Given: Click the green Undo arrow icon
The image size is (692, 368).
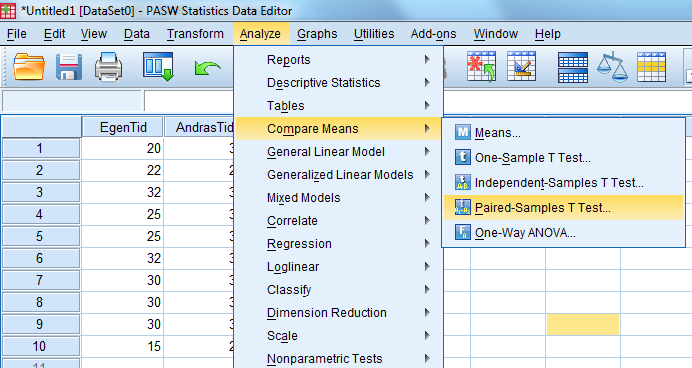Looking at the screenshot, I should click(x=207, y=68).
